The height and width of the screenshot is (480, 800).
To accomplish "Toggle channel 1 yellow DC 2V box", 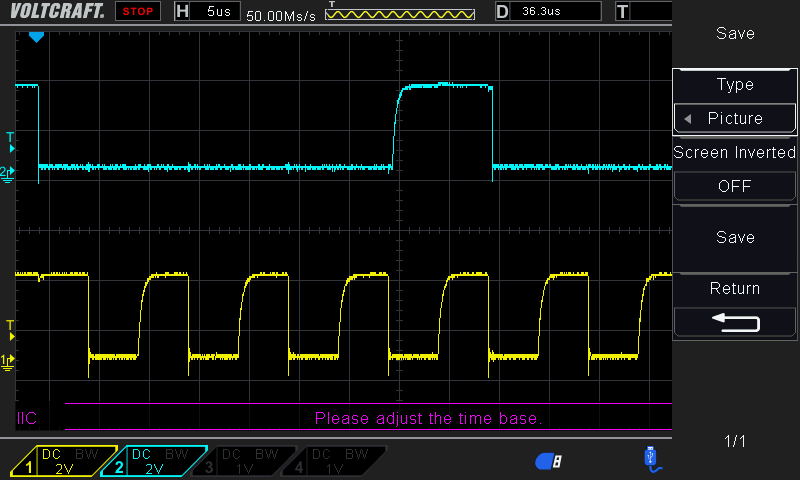I will click(x=64, y=461).
